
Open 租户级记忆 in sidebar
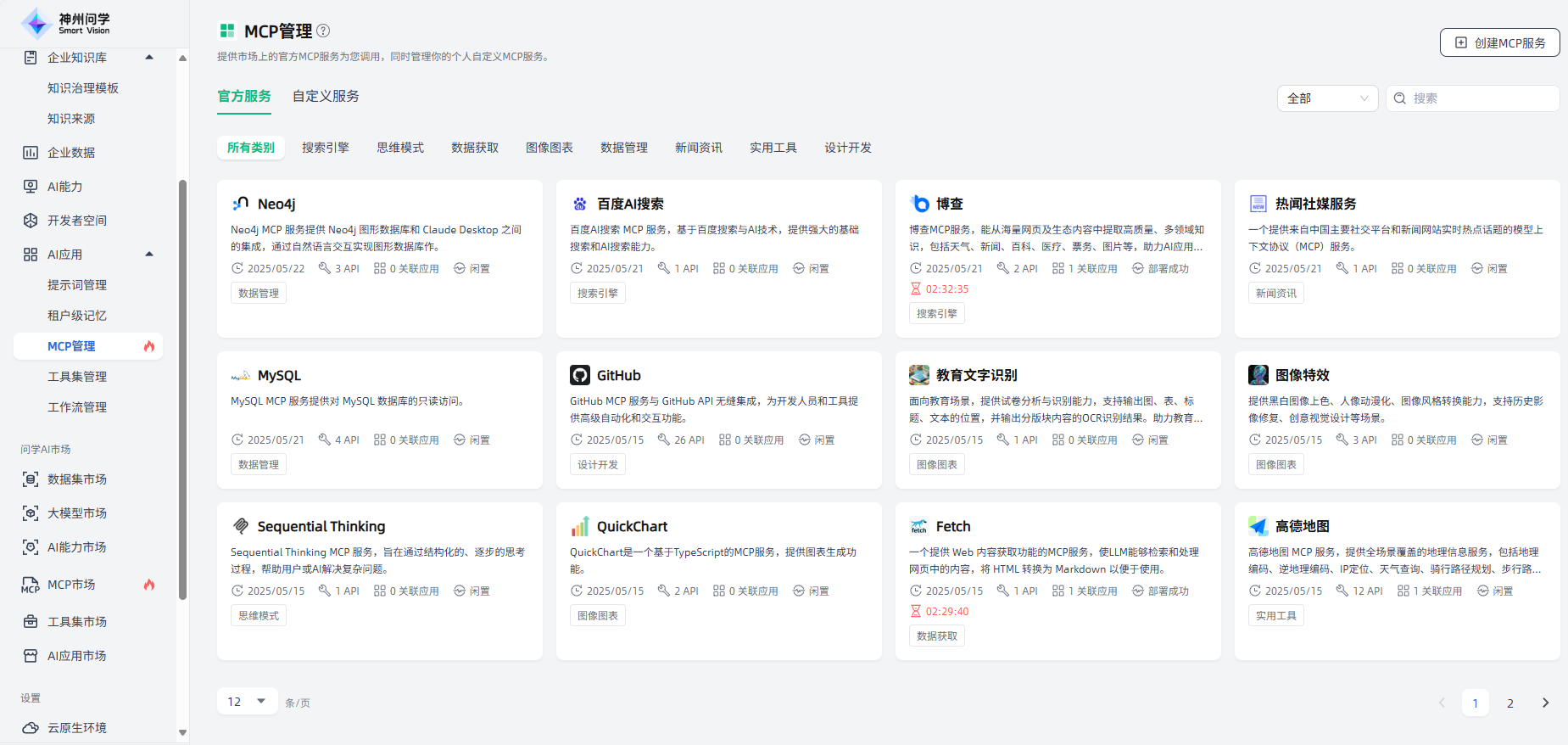coord(77,316)
